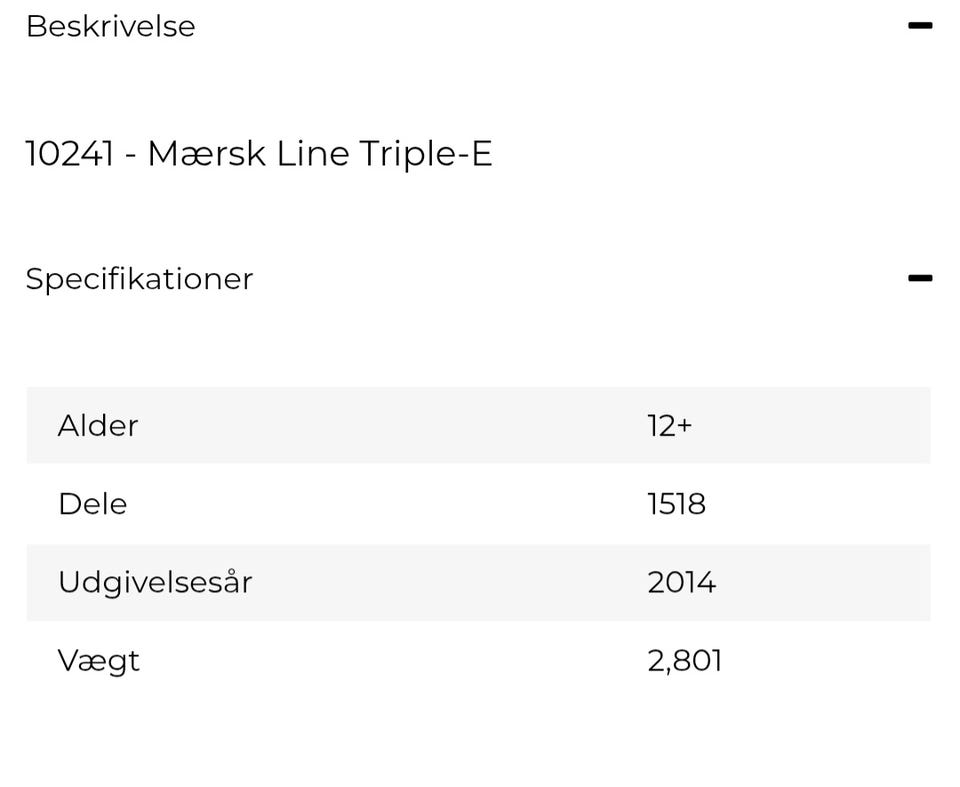
Task: Click the word Line in the description
Action: coord(312,154)
